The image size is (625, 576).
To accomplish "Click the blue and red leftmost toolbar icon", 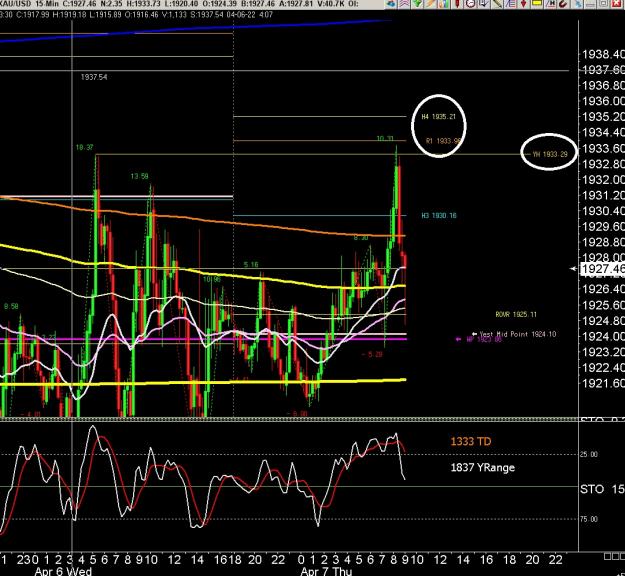I will [390, 4].
